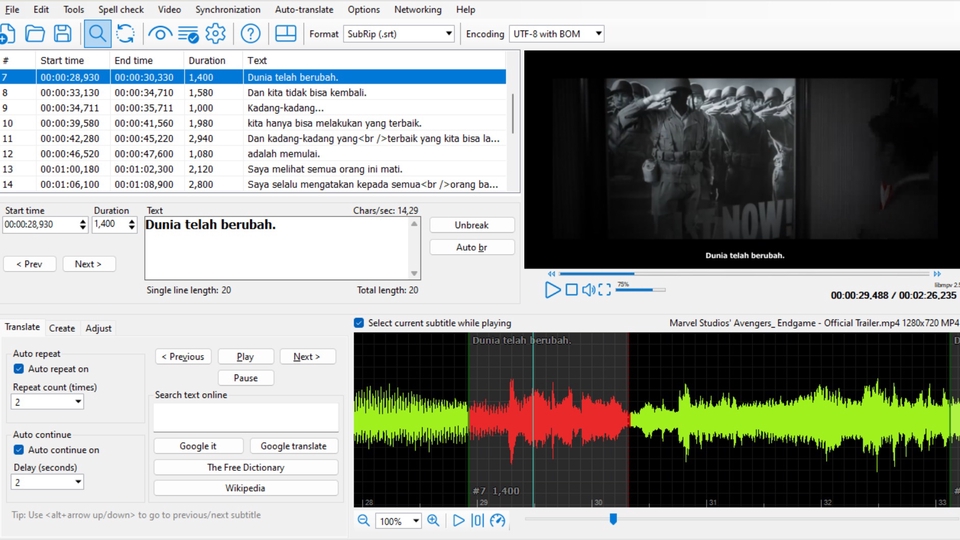
Task: Switch to the Create tab
Action: [62, 328]
